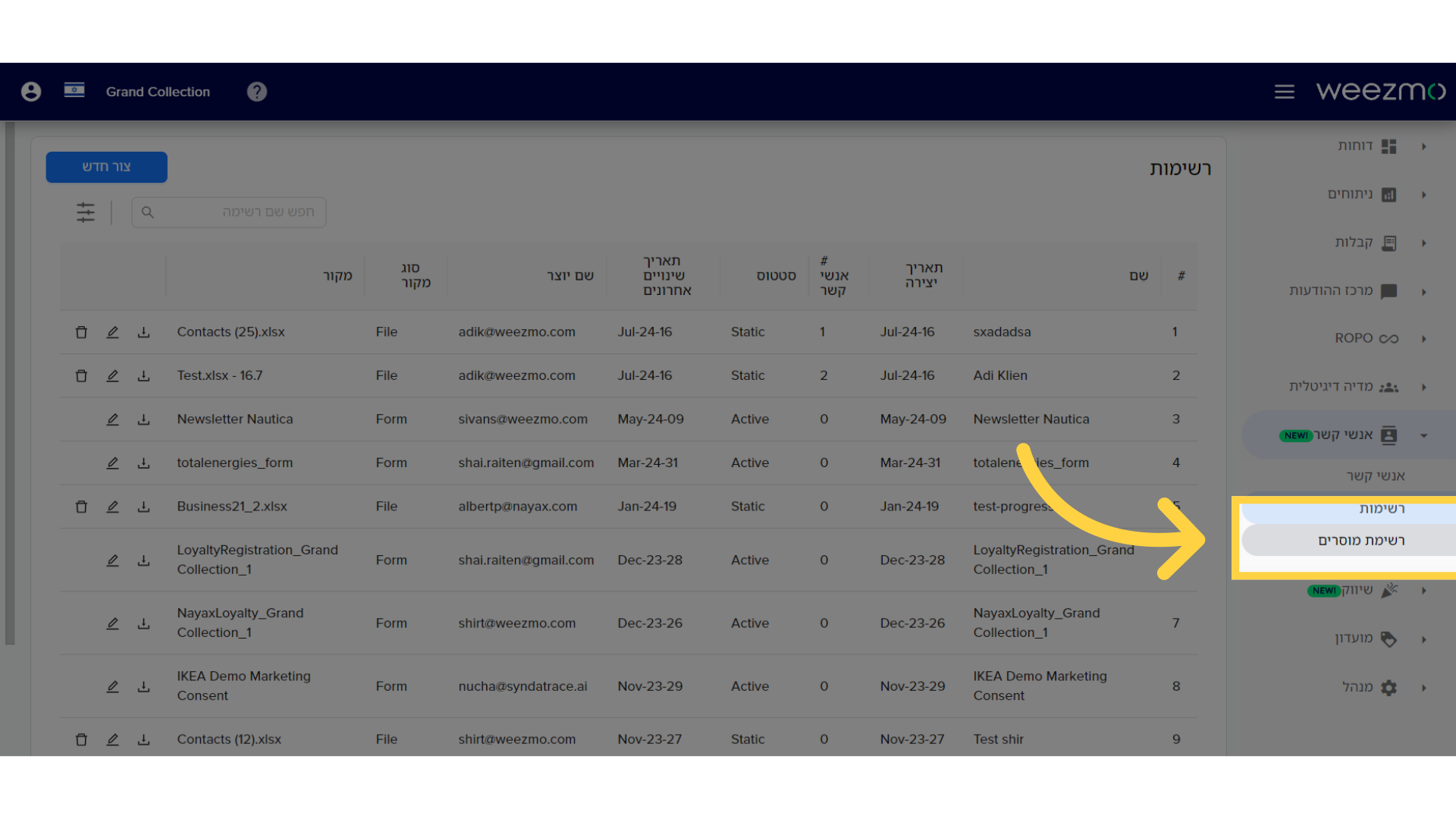
Task: Click the search input field
Action: pyautogui.click(x=229, y=211)
